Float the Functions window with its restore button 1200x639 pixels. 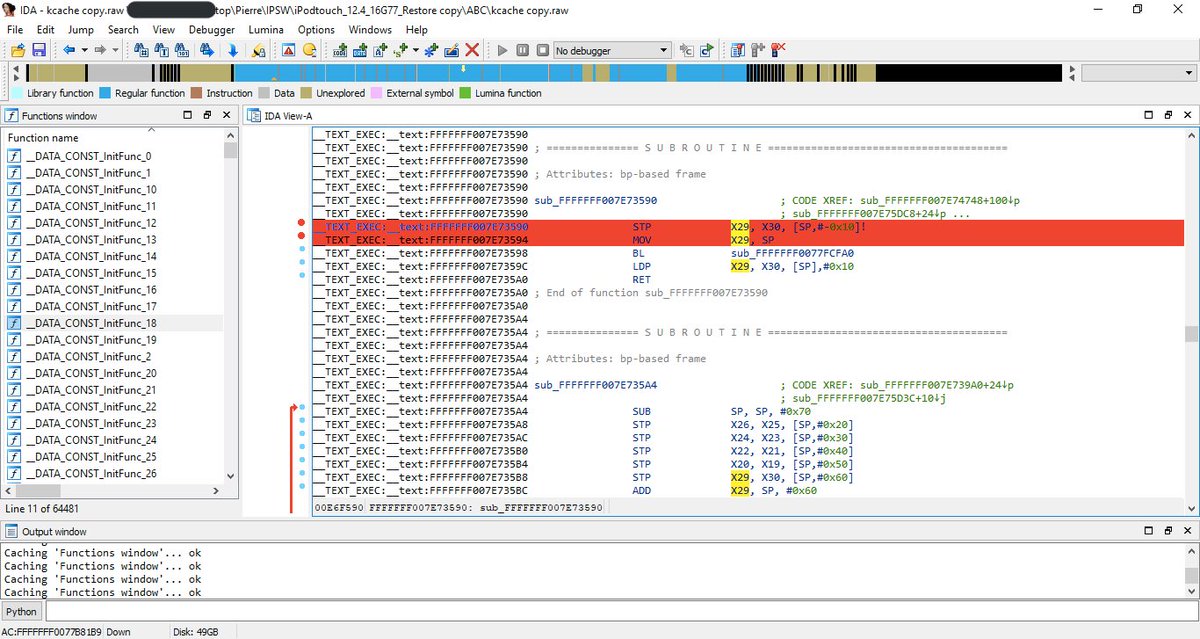(x=206, y=116)
